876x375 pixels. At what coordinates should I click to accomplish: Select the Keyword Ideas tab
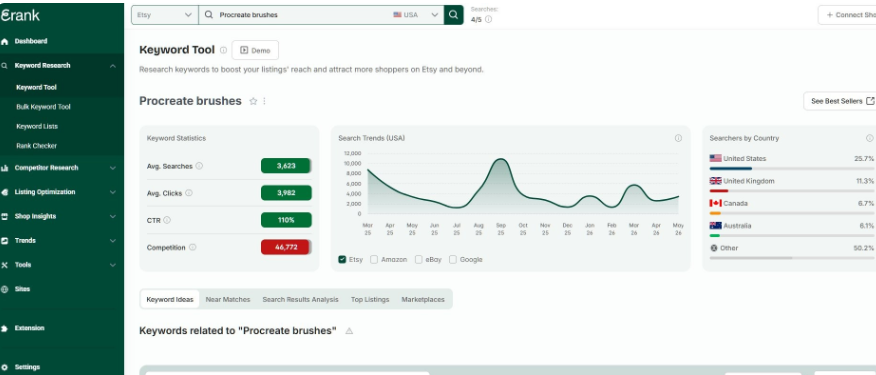click(x=170, y=300)
